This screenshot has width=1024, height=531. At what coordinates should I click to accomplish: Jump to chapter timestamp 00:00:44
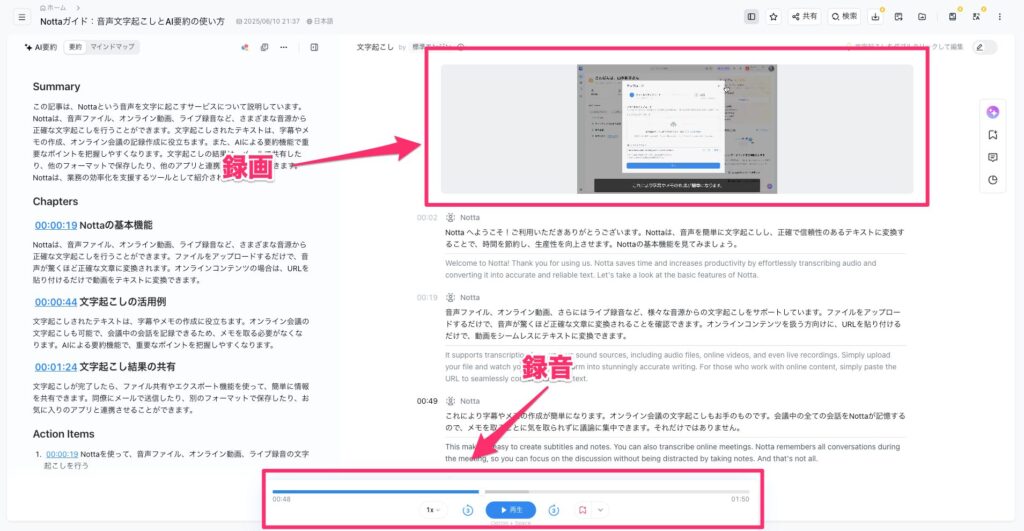[x=56, y=302]
